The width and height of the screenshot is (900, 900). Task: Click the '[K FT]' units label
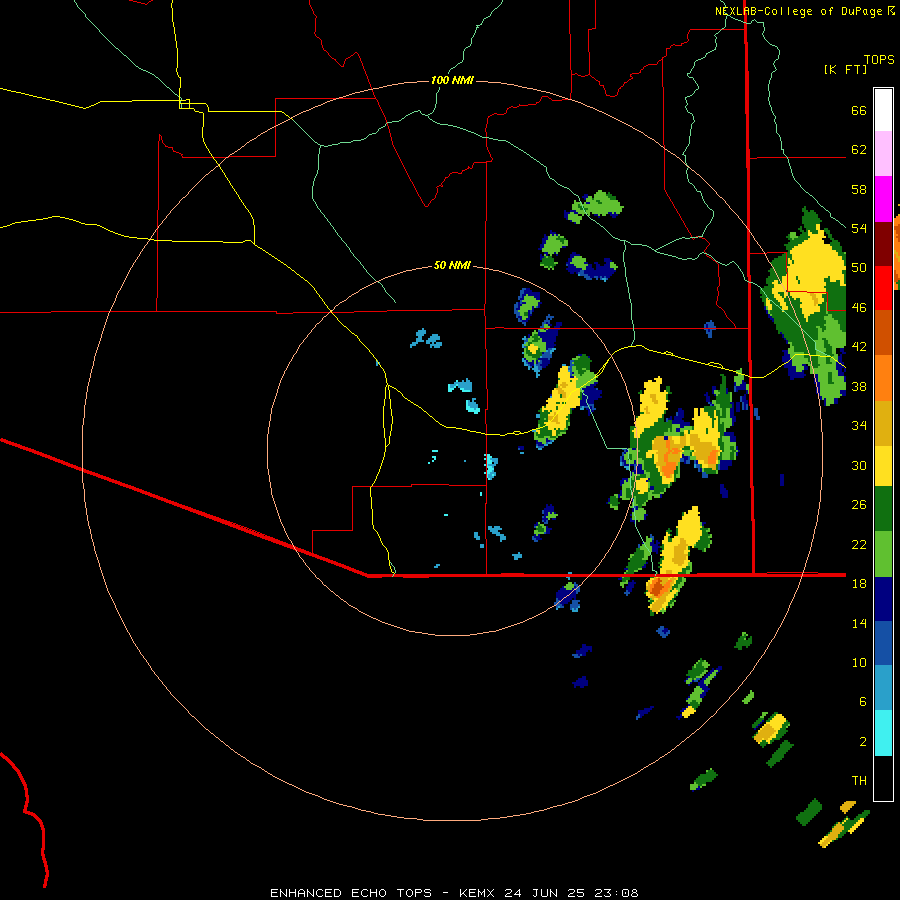point(845,69)
